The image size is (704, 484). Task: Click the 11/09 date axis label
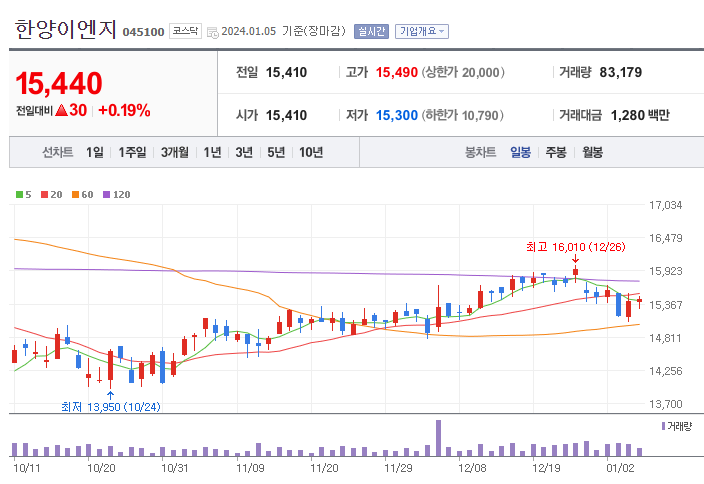(250, 468)
